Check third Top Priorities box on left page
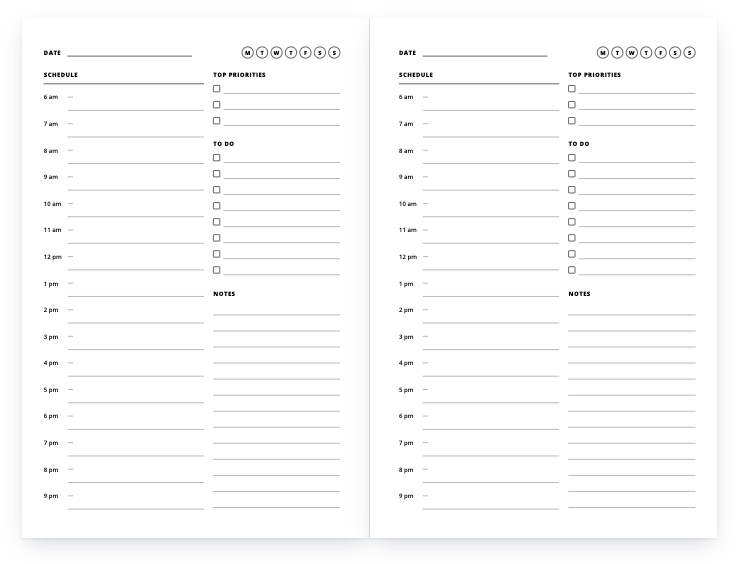The width and height of the screenshot is (739, 564). pos(217,121)
